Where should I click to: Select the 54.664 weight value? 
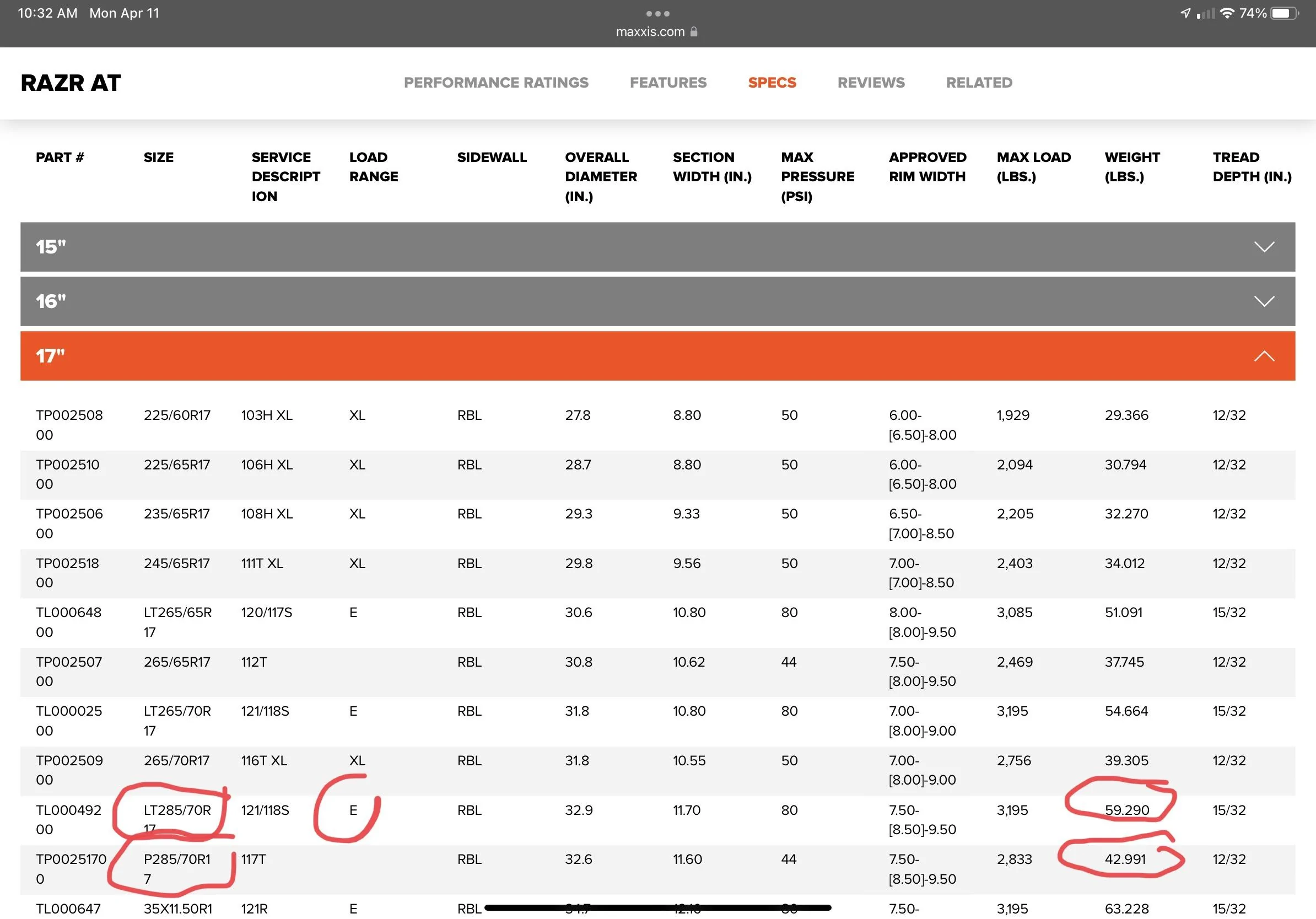pos(1126,711)
